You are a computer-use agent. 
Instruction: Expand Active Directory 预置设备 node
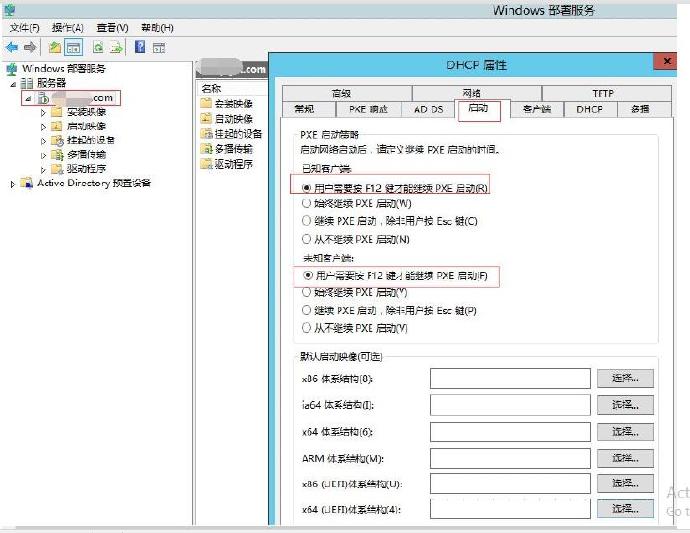(12, 184)
